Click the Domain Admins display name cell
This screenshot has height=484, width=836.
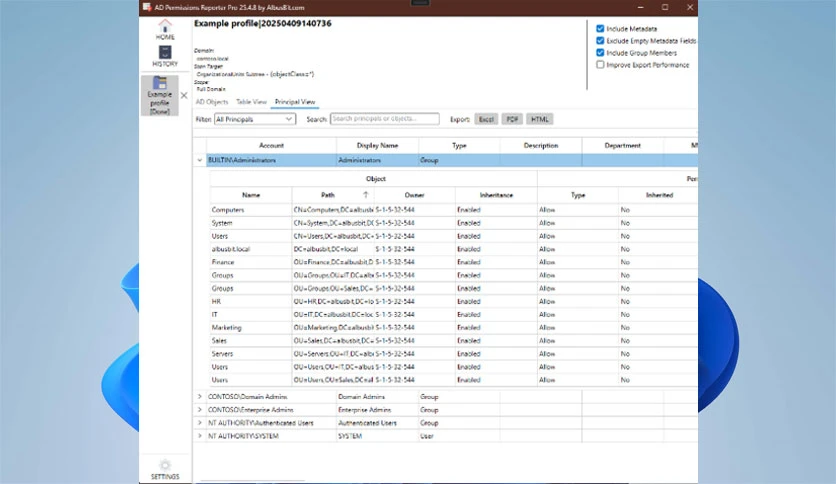[377, 397]
